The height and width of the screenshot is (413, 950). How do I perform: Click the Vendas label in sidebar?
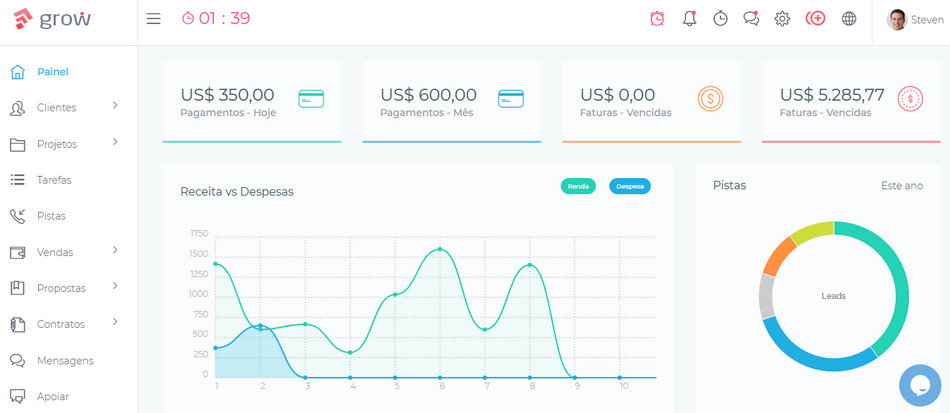(55, 252)
